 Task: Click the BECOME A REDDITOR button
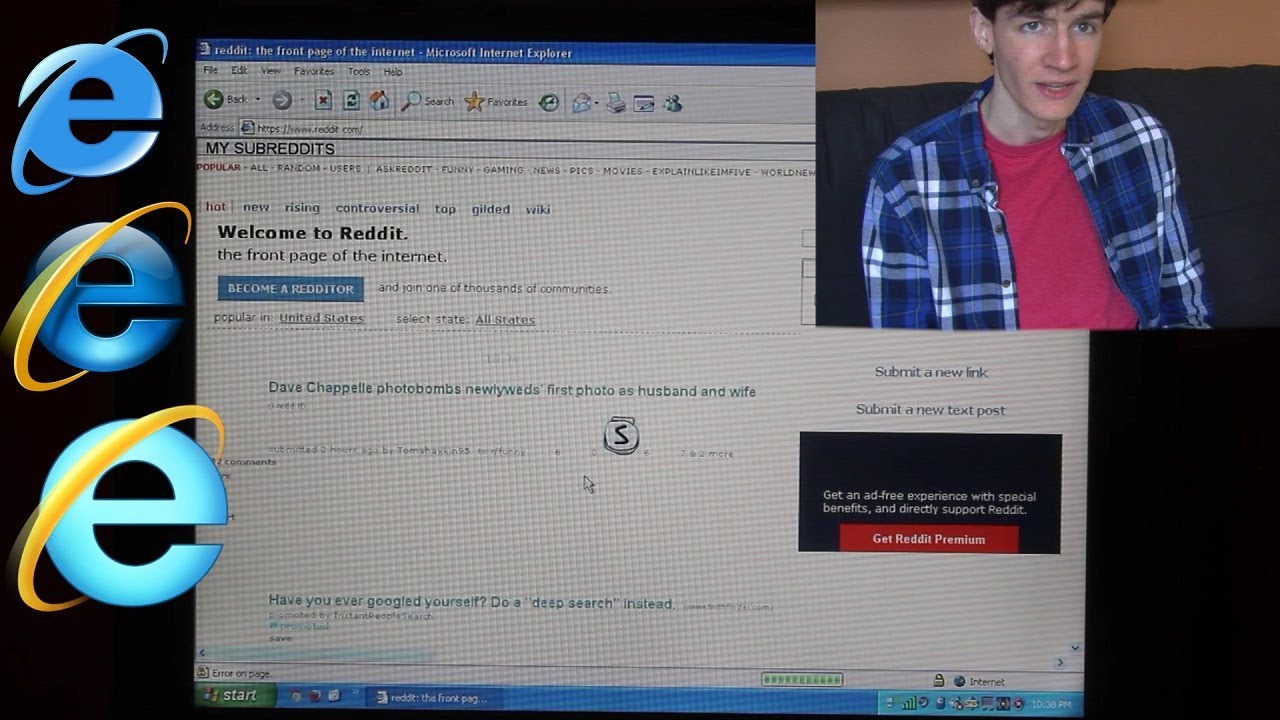click(x=291, y=288)
